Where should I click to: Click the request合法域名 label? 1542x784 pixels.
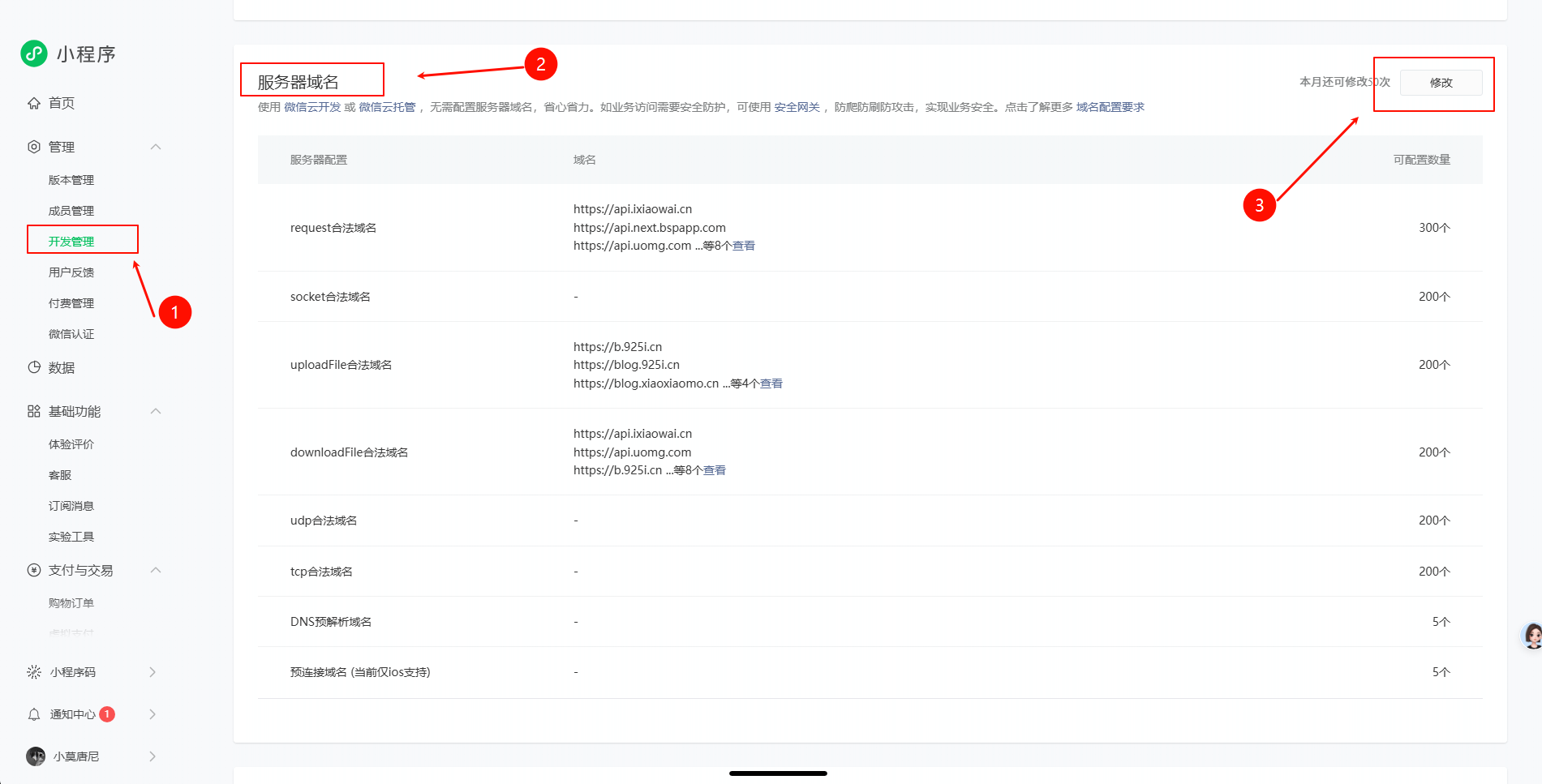point(333,228)
